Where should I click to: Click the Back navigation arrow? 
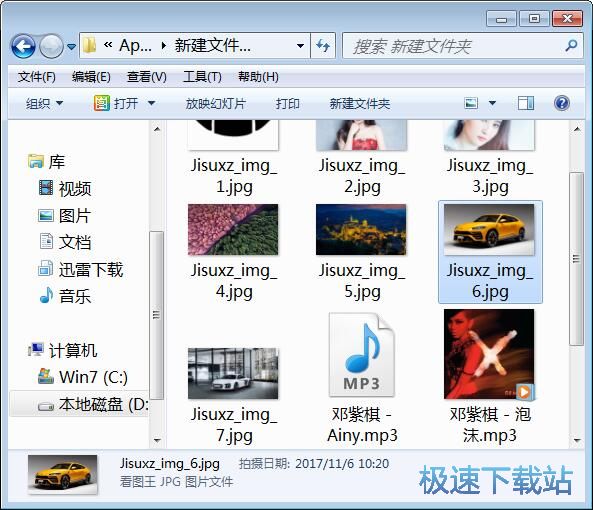pyautogui.click(x=23, y=46)
